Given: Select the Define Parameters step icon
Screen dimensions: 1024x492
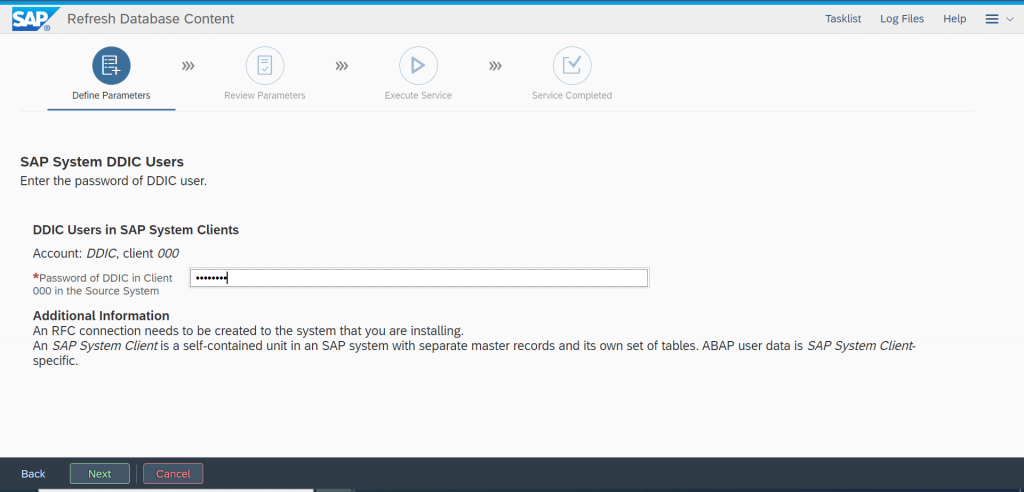Looking at the screenshot, I should coord(111,65).
